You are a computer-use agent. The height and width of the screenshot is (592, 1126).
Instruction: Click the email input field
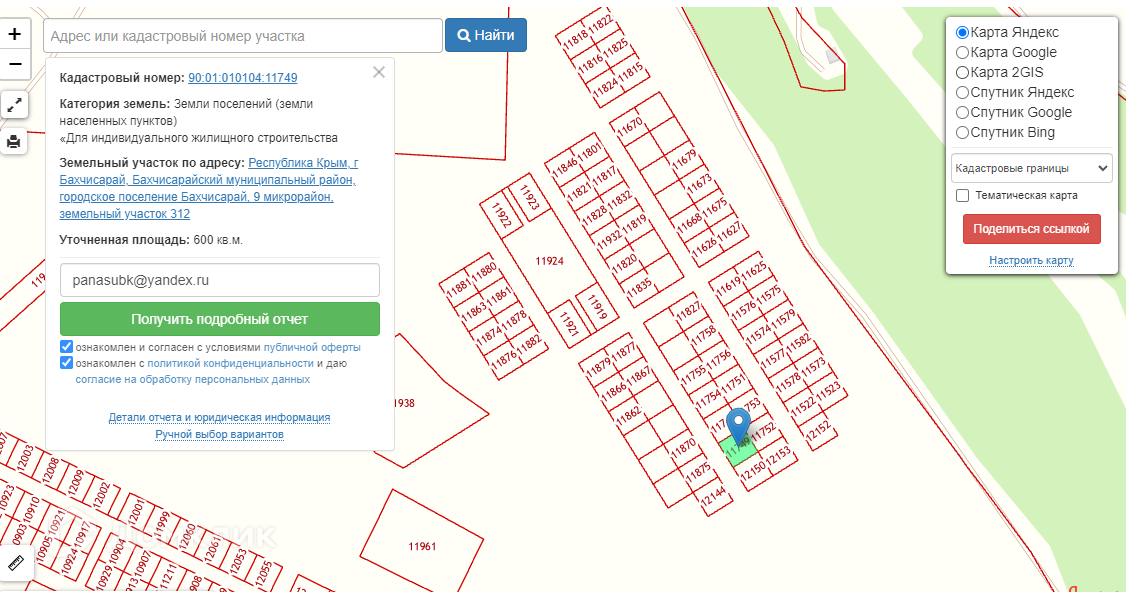220,280
